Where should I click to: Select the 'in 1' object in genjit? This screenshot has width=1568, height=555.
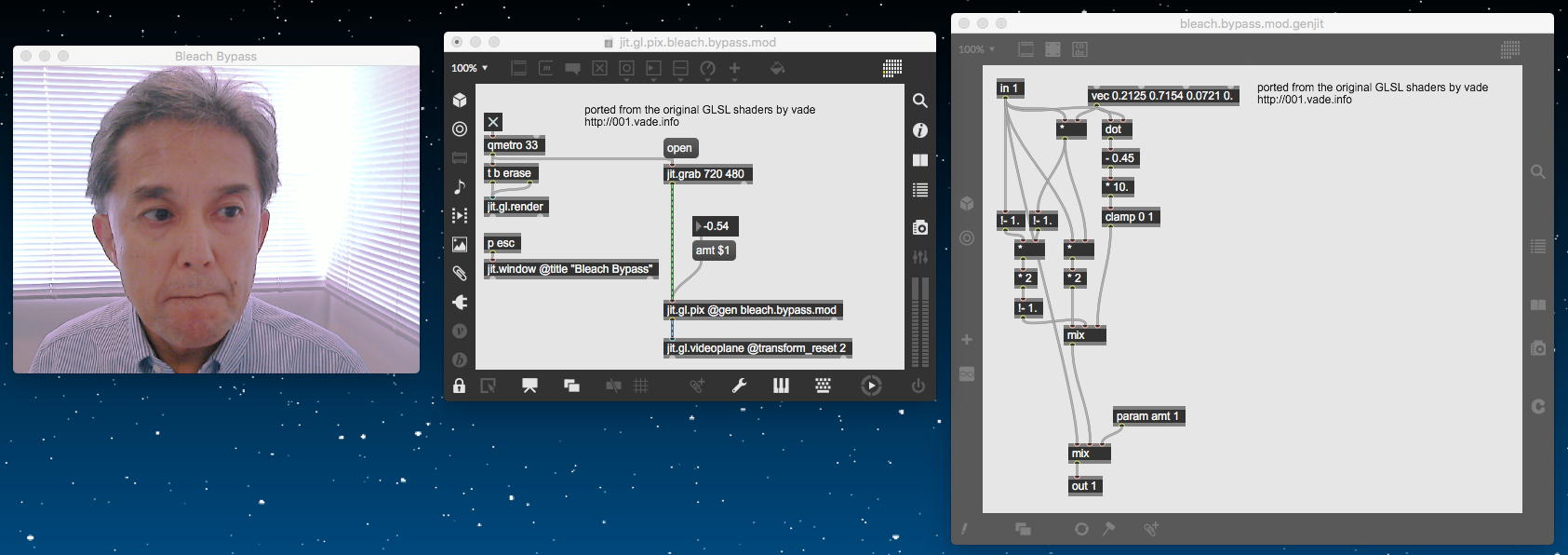point(1010,88)
